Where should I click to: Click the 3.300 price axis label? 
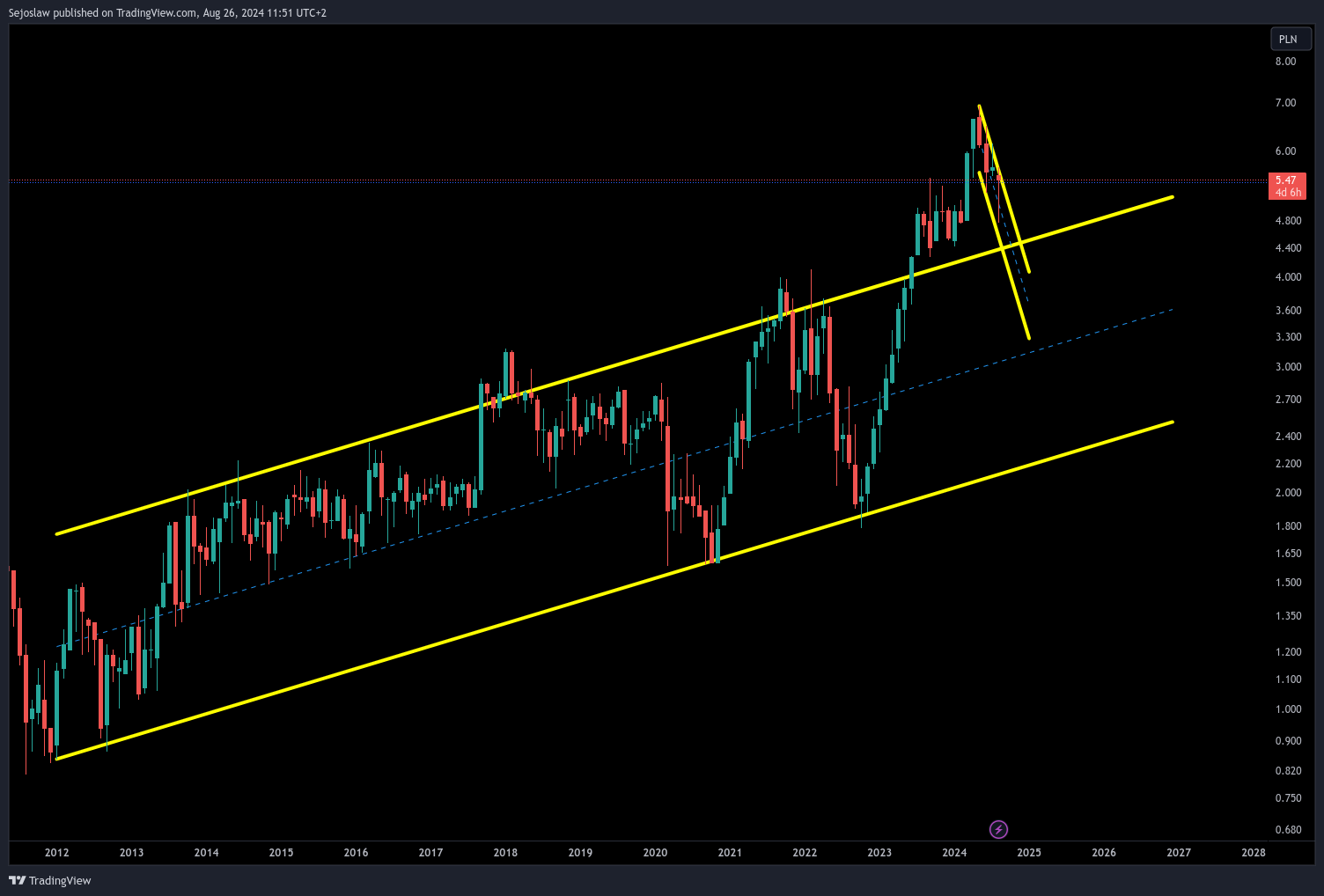pos(1288,337)
